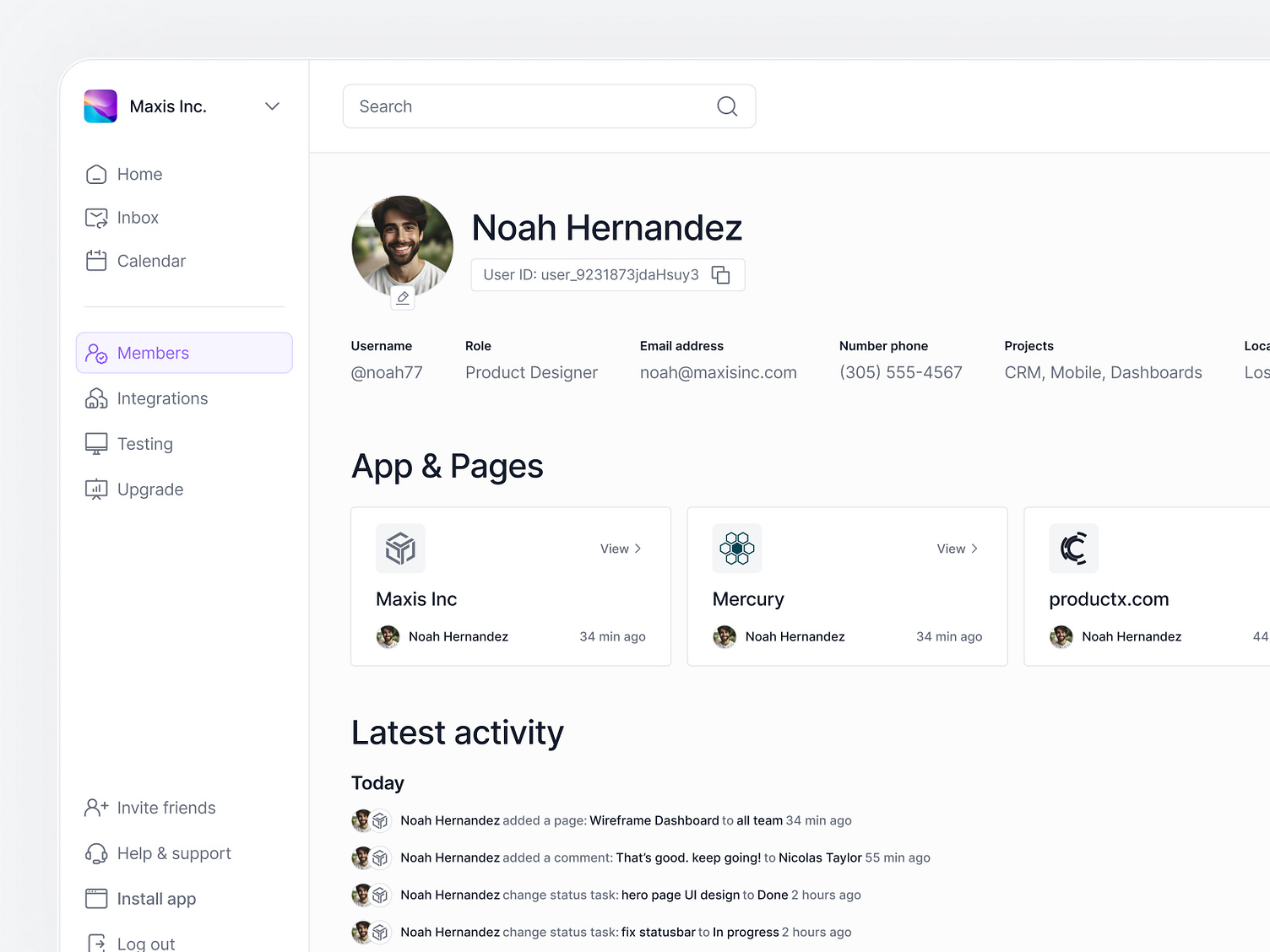Click View on the Mercury card

click(x=958, y=549)
